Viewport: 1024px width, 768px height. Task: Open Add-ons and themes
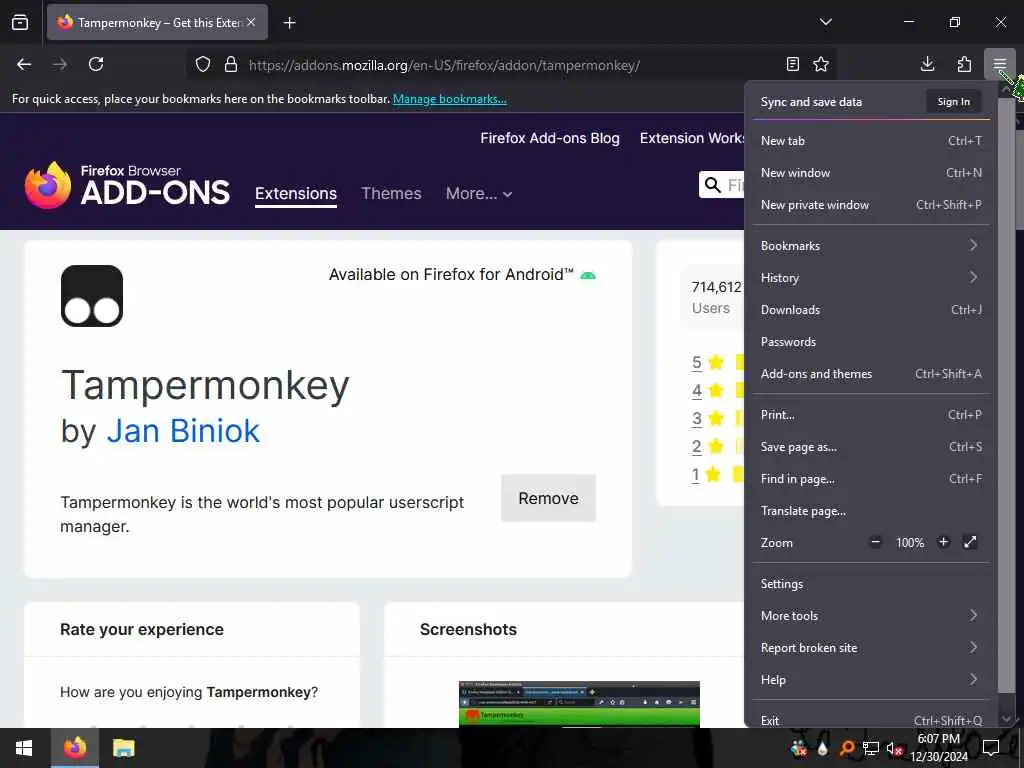[871, 374]
